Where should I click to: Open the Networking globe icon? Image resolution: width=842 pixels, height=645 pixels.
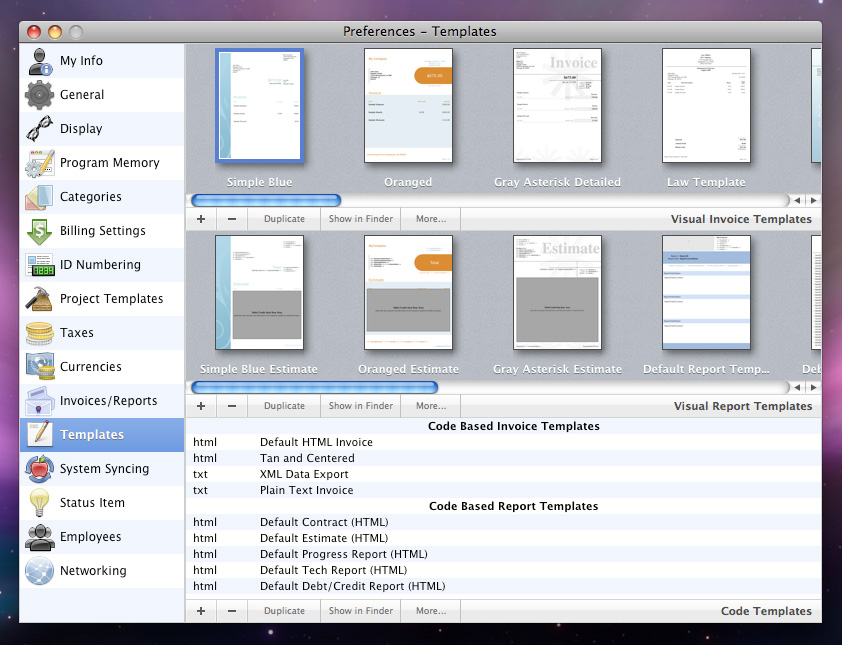click(x=39, y=571)
